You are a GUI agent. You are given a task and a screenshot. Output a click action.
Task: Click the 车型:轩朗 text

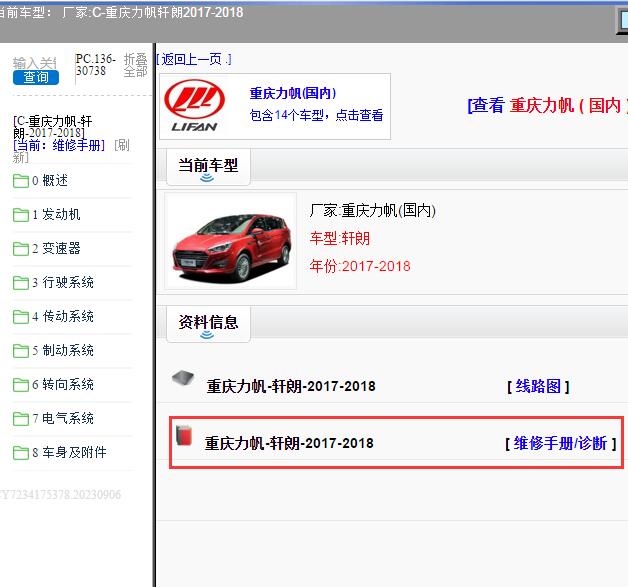coord(340,239)
